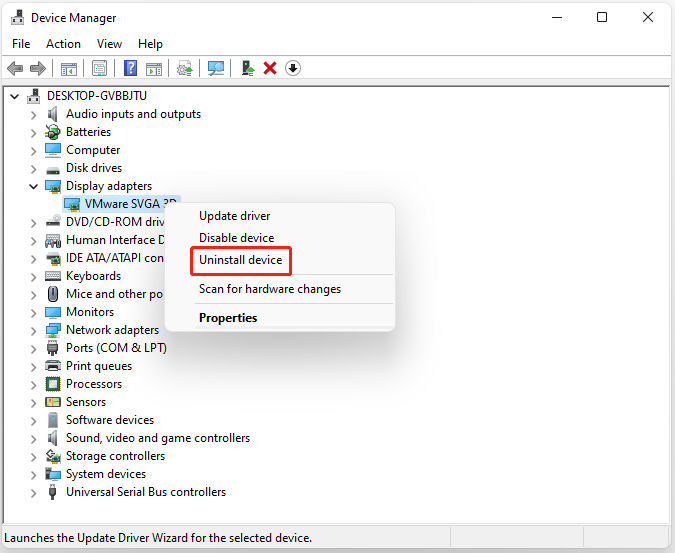675x553 pixels.
Task: Close the Device Manager window
Action: click(648, 18)
